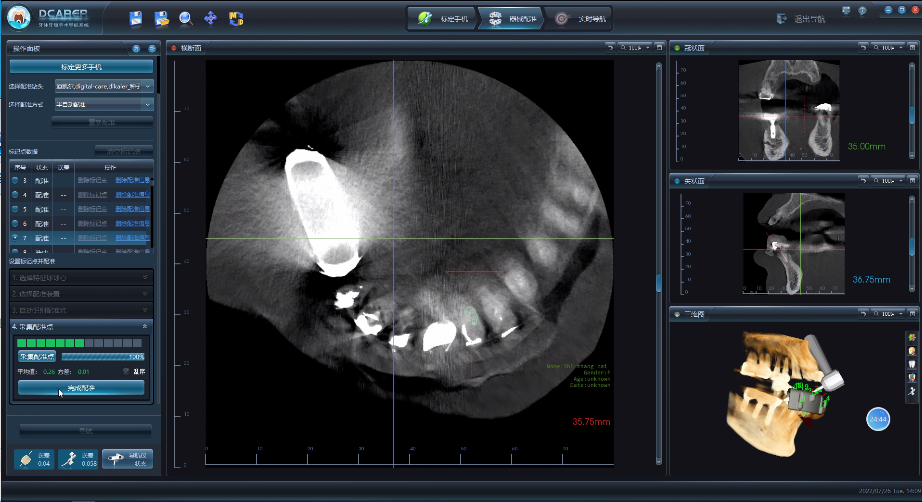Click the top icon in the 3D view side toolbar
Viewport: 922px width, 502px height.
coord(911,338)
